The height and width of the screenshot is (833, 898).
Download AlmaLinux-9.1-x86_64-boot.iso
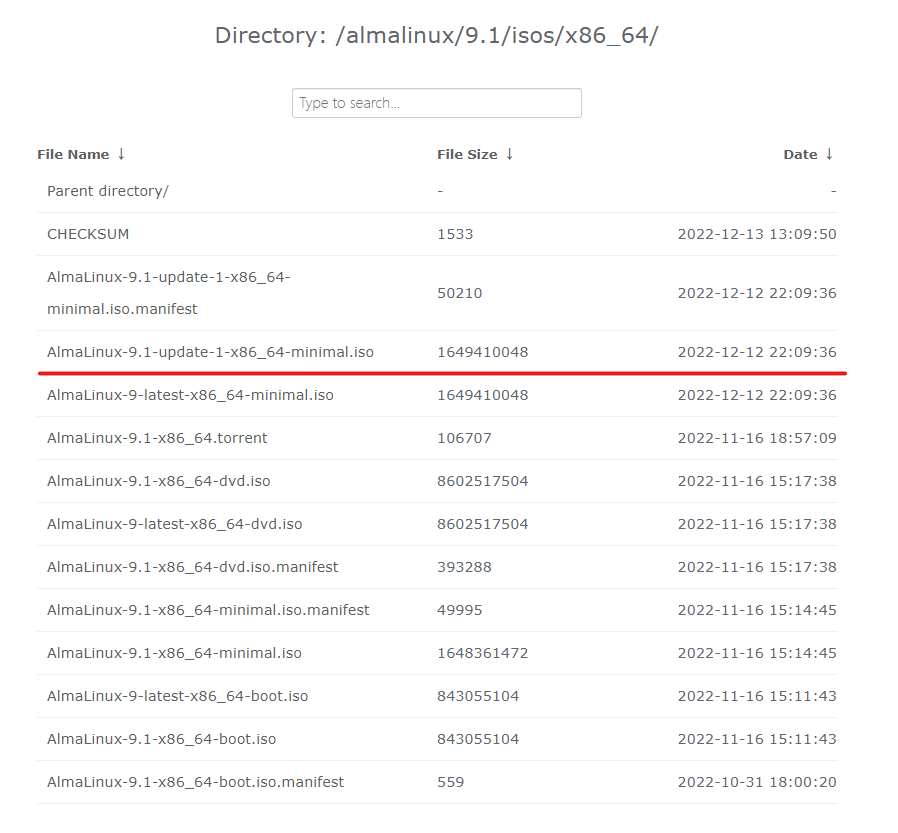point(162,739)
